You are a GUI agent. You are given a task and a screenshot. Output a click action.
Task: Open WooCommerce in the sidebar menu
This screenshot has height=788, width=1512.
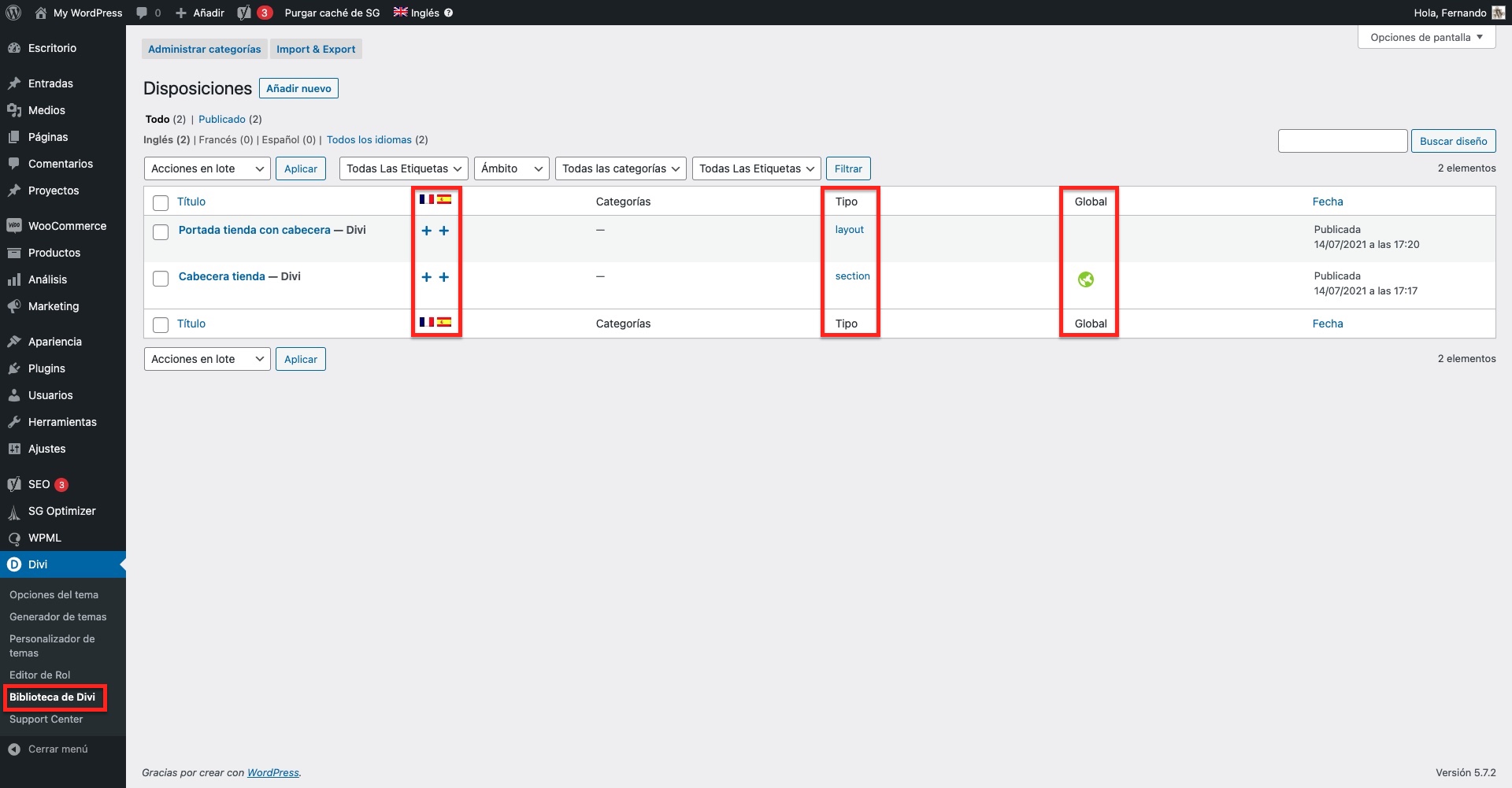[x=67, y=226]
